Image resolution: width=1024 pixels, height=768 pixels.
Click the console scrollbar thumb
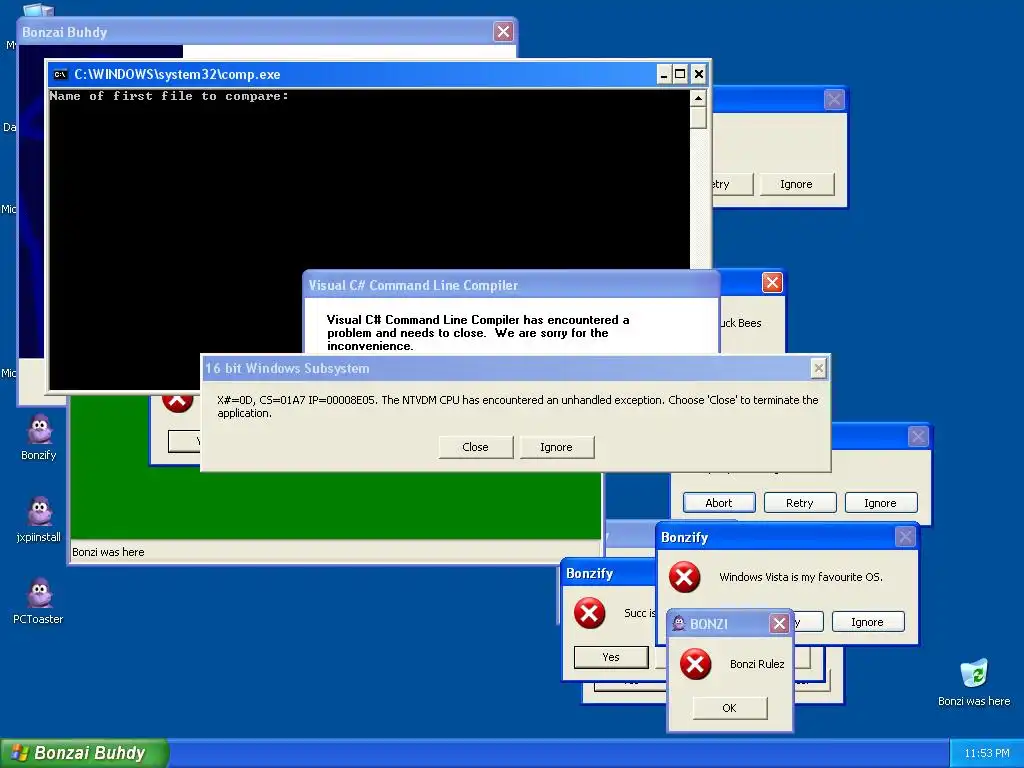coord(698,118)
